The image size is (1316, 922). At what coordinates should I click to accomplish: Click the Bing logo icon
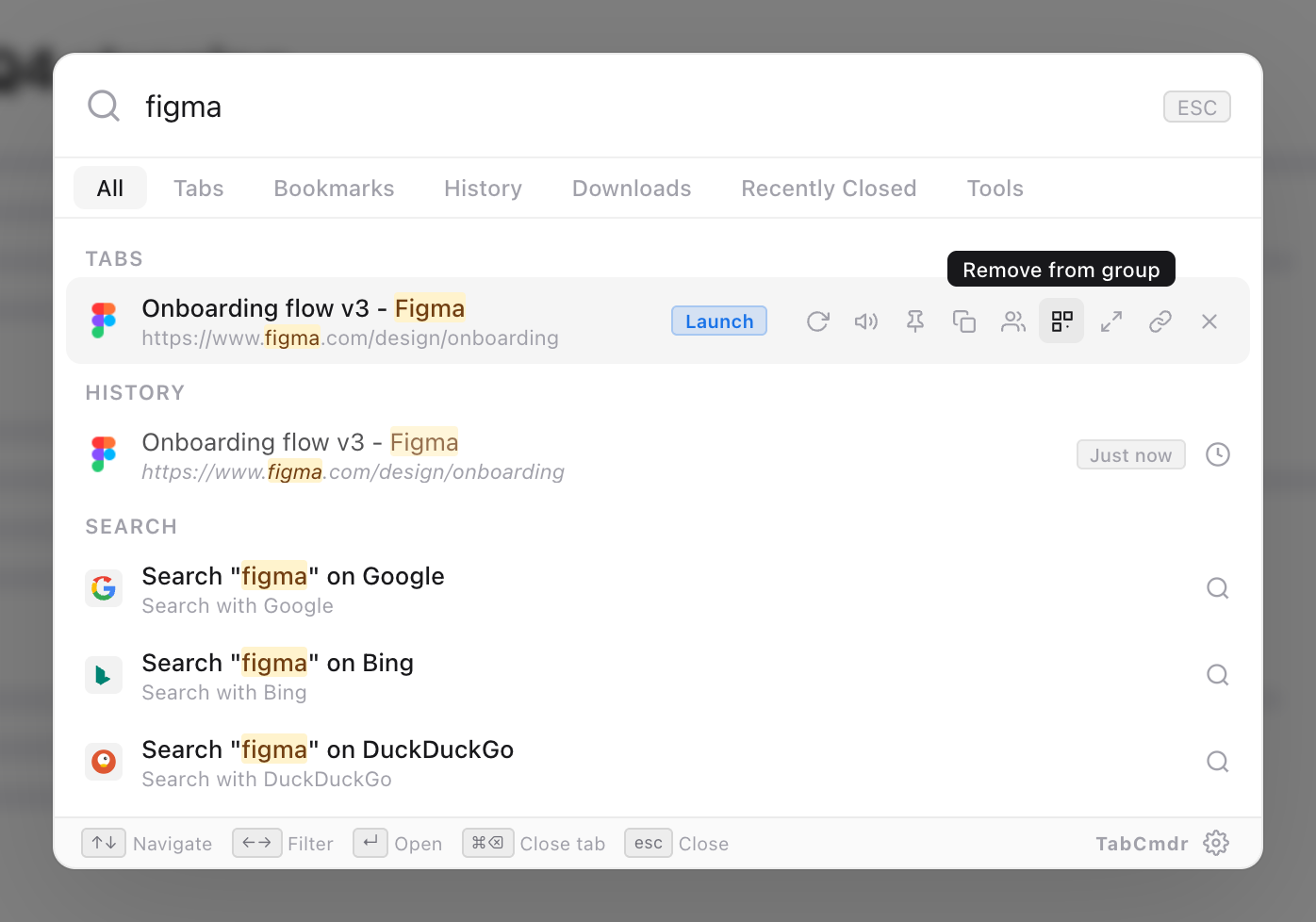pyautogui.click(x=104, y=675)
